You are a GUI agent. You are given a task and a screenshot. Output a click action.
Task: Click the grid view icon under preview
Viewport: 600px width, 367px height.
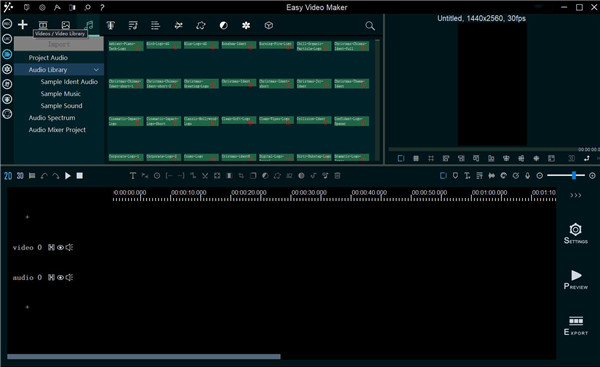click(416, 158)
